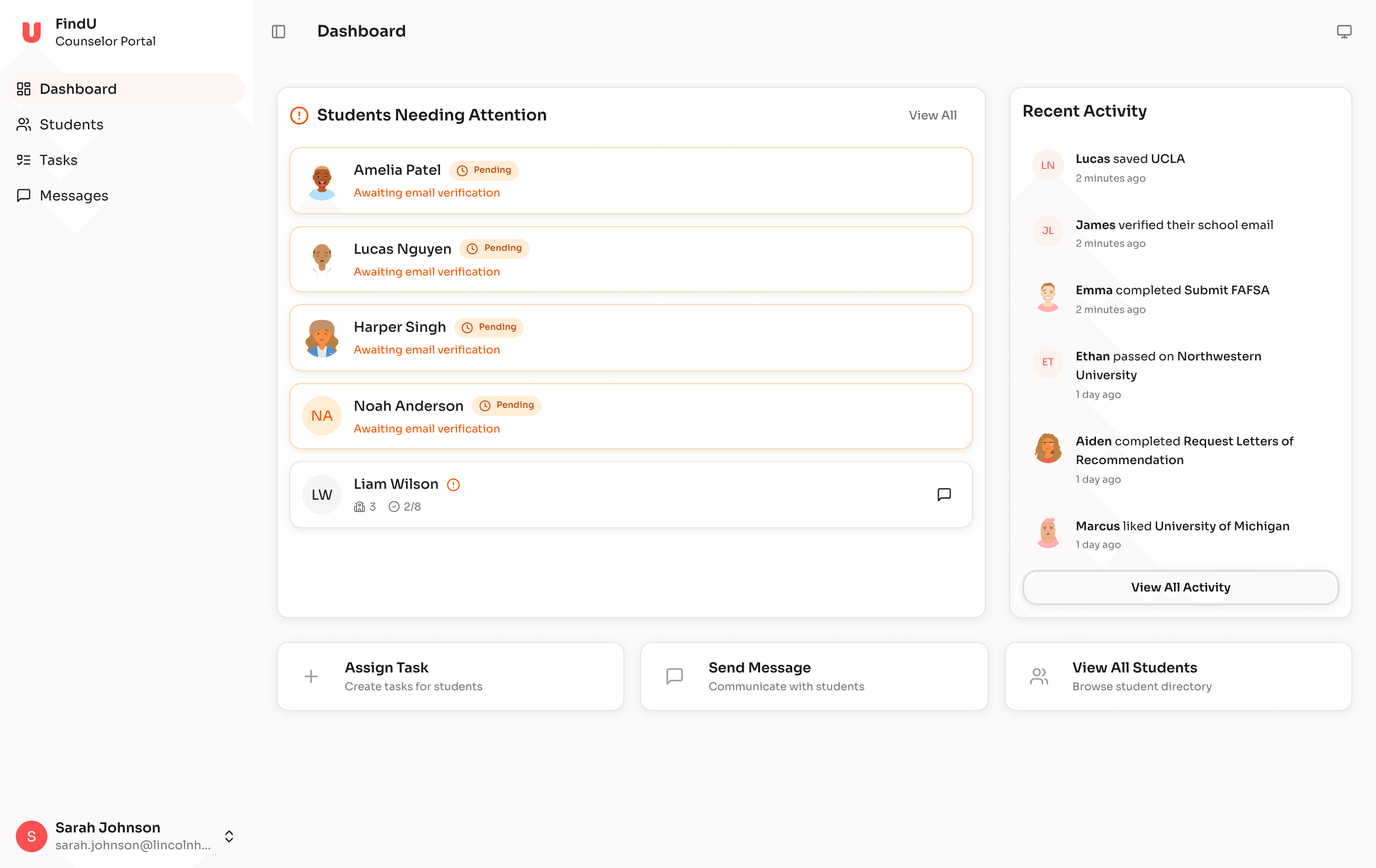Open Send Message quick action card

click(814, 675)
